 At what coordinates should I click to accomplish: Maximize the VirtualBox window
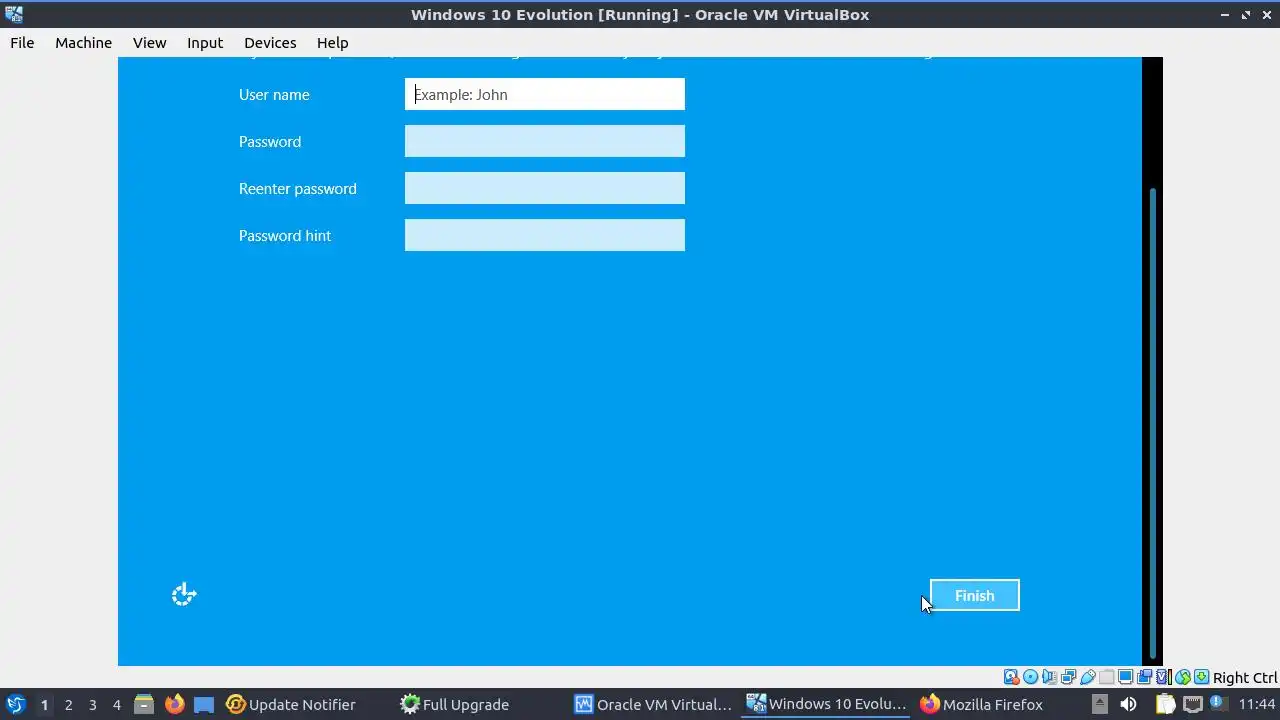point(1246,15)
